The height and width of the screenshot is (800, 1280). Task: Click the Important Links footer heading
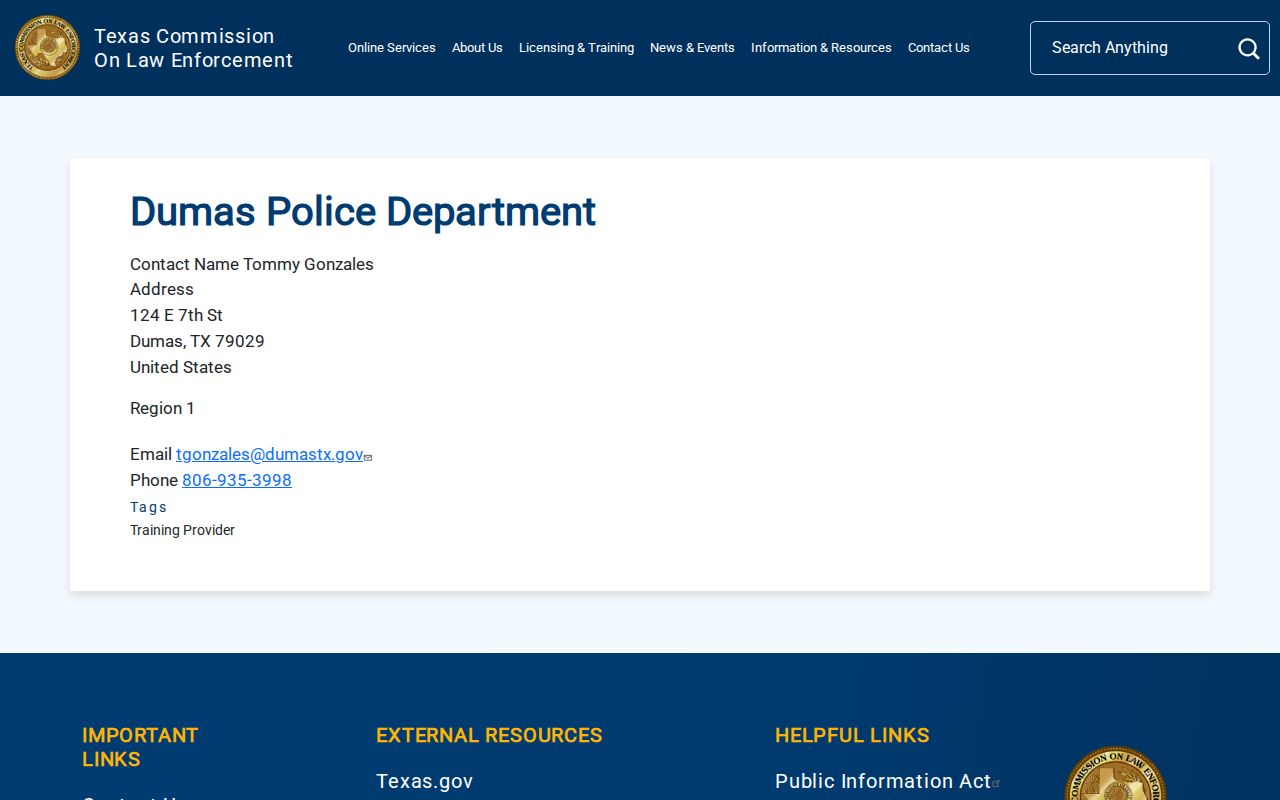140,747
